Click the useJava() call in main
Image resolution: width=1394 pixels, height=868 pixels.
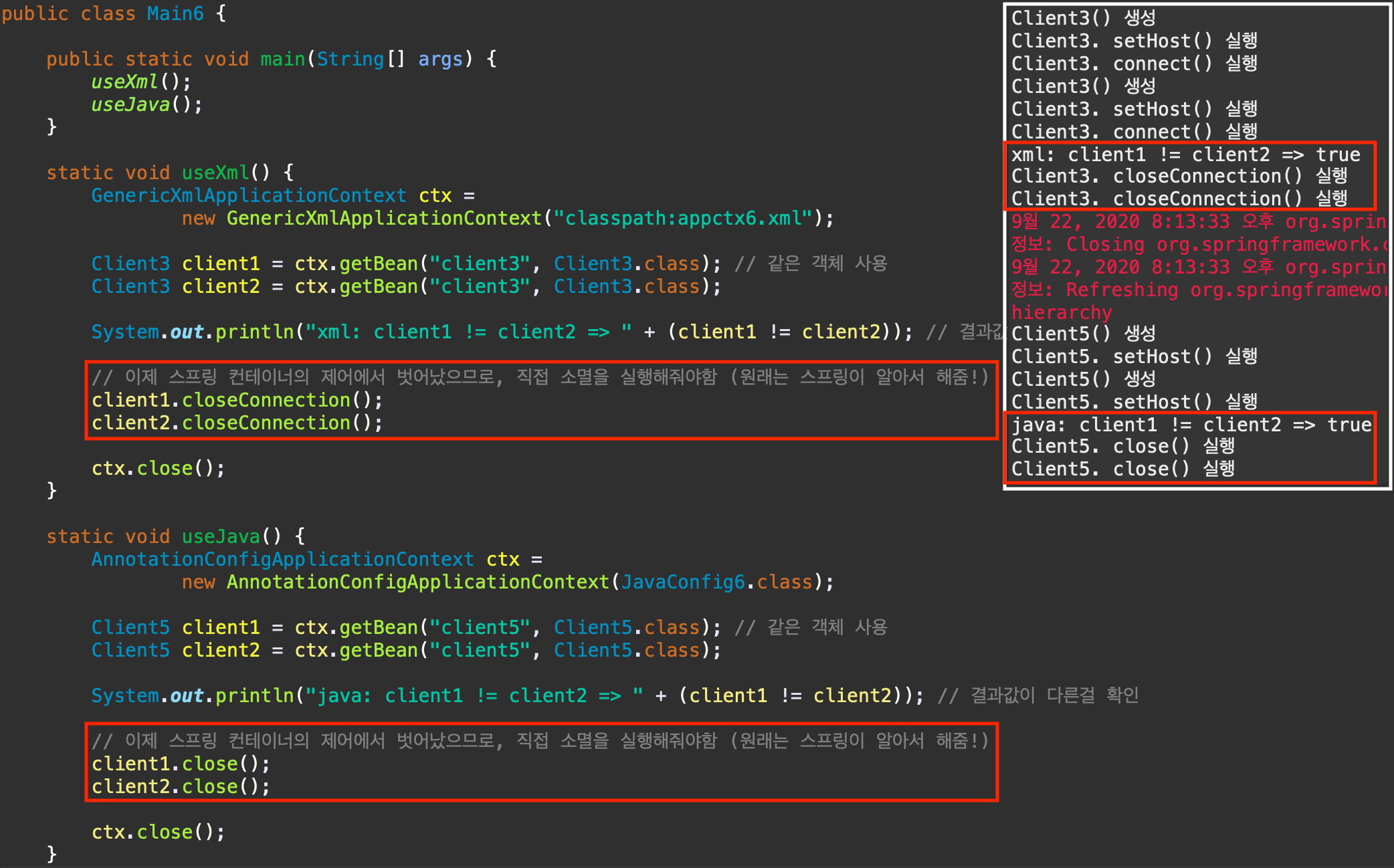146,104
